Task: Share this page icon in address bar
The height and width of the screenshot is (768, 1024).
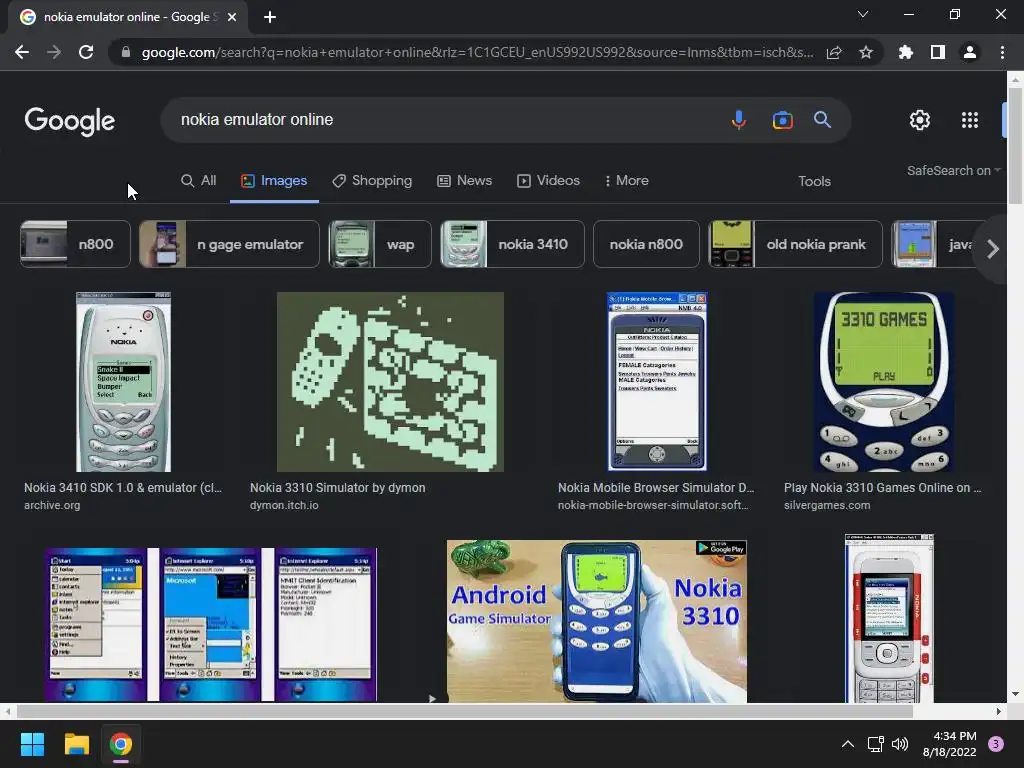Action: tap(834, 52)
